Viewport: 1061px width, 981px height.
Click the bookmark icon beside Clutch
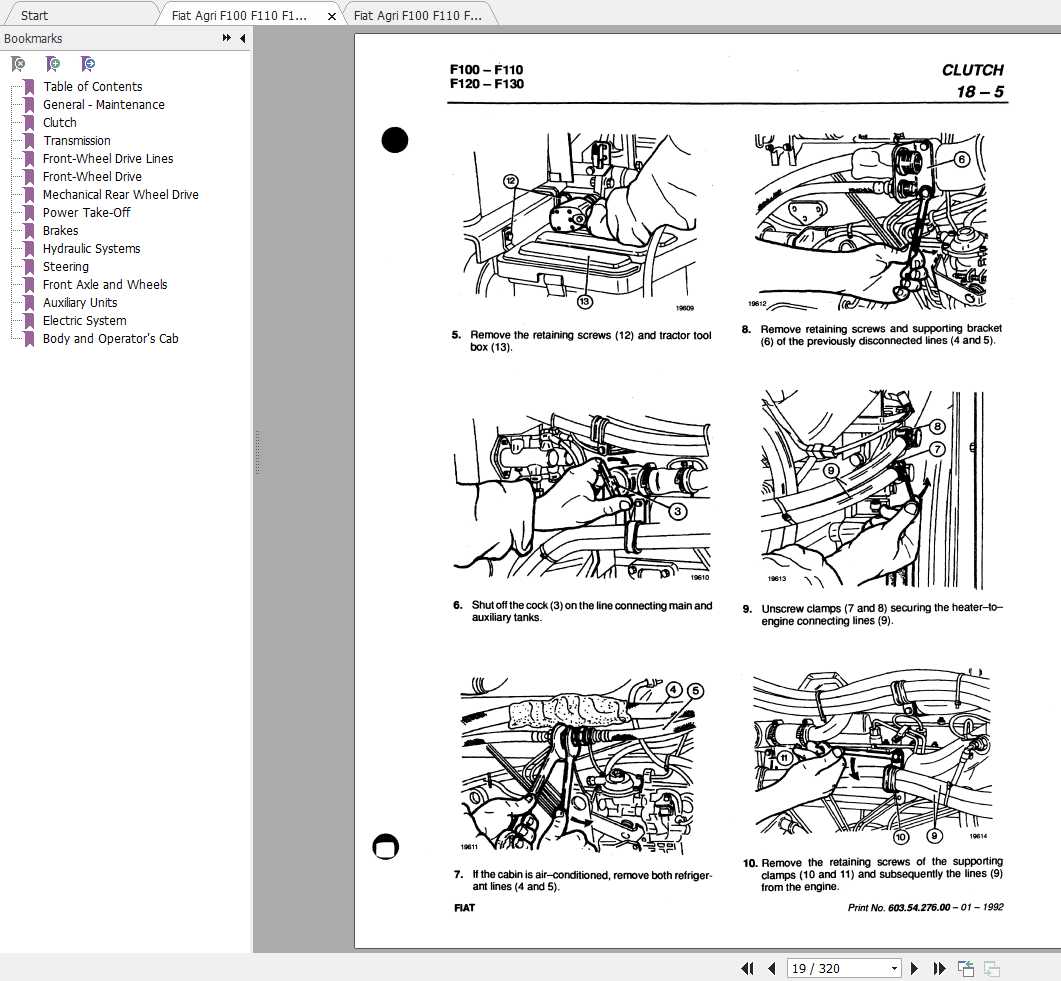coord(29,122)
